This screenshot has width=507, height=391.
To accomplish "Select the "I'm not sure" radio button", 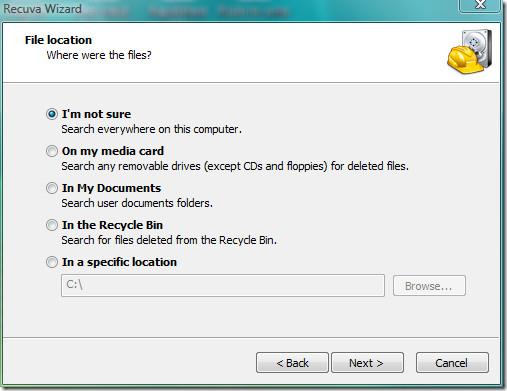I will click(52, 114).
